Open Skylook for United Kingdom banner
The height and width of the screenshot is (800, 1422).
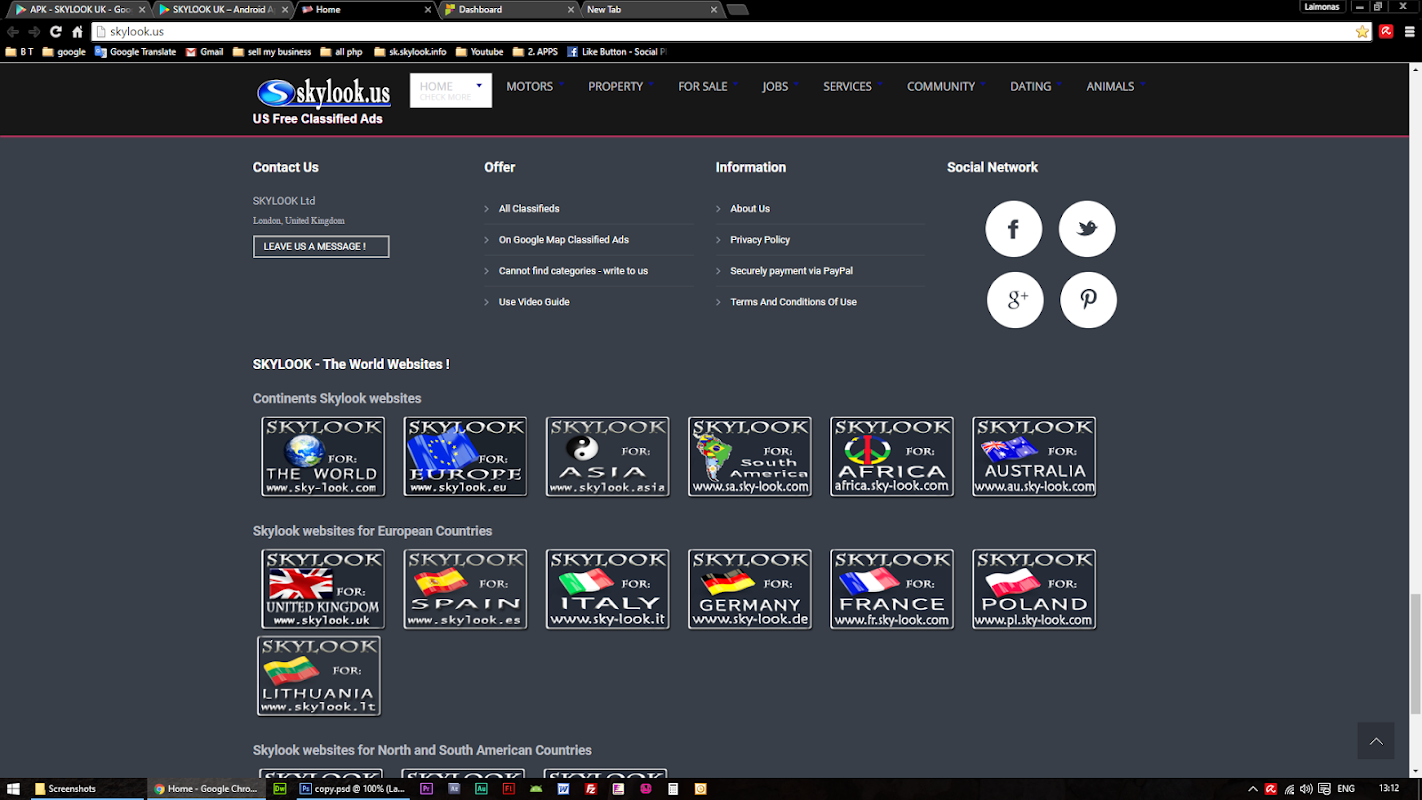pyautogui.click(x=323, y=589)
